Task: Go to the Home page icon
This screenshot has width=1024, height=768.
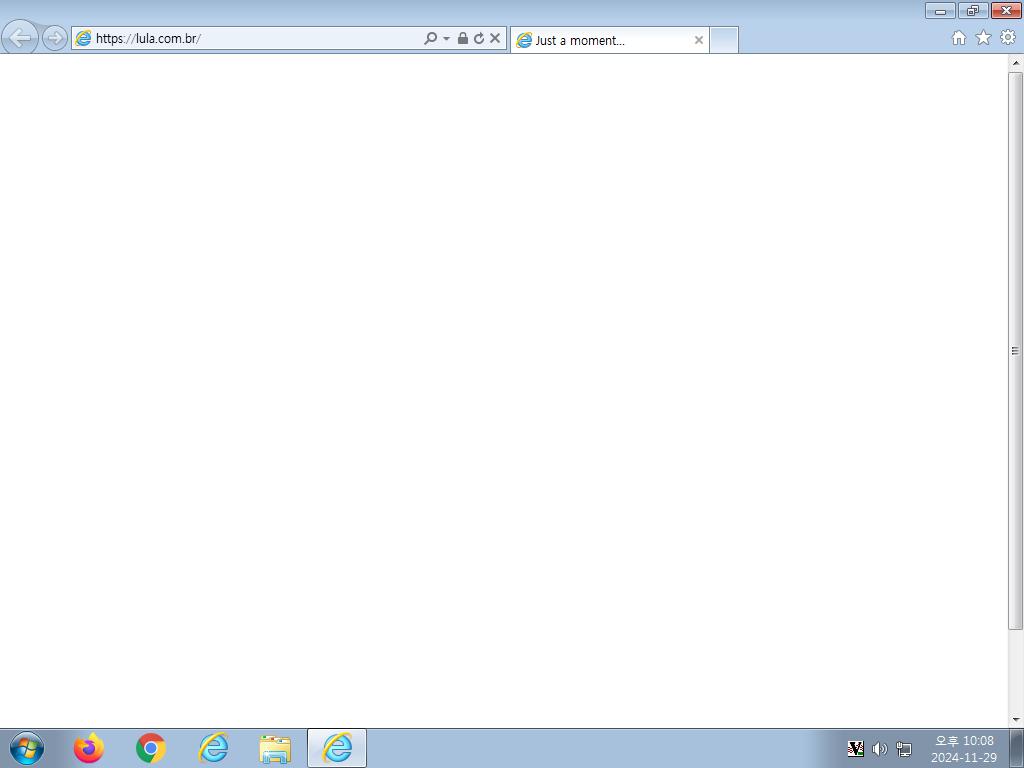Action: pyautogui.click(x=959, y=38)
